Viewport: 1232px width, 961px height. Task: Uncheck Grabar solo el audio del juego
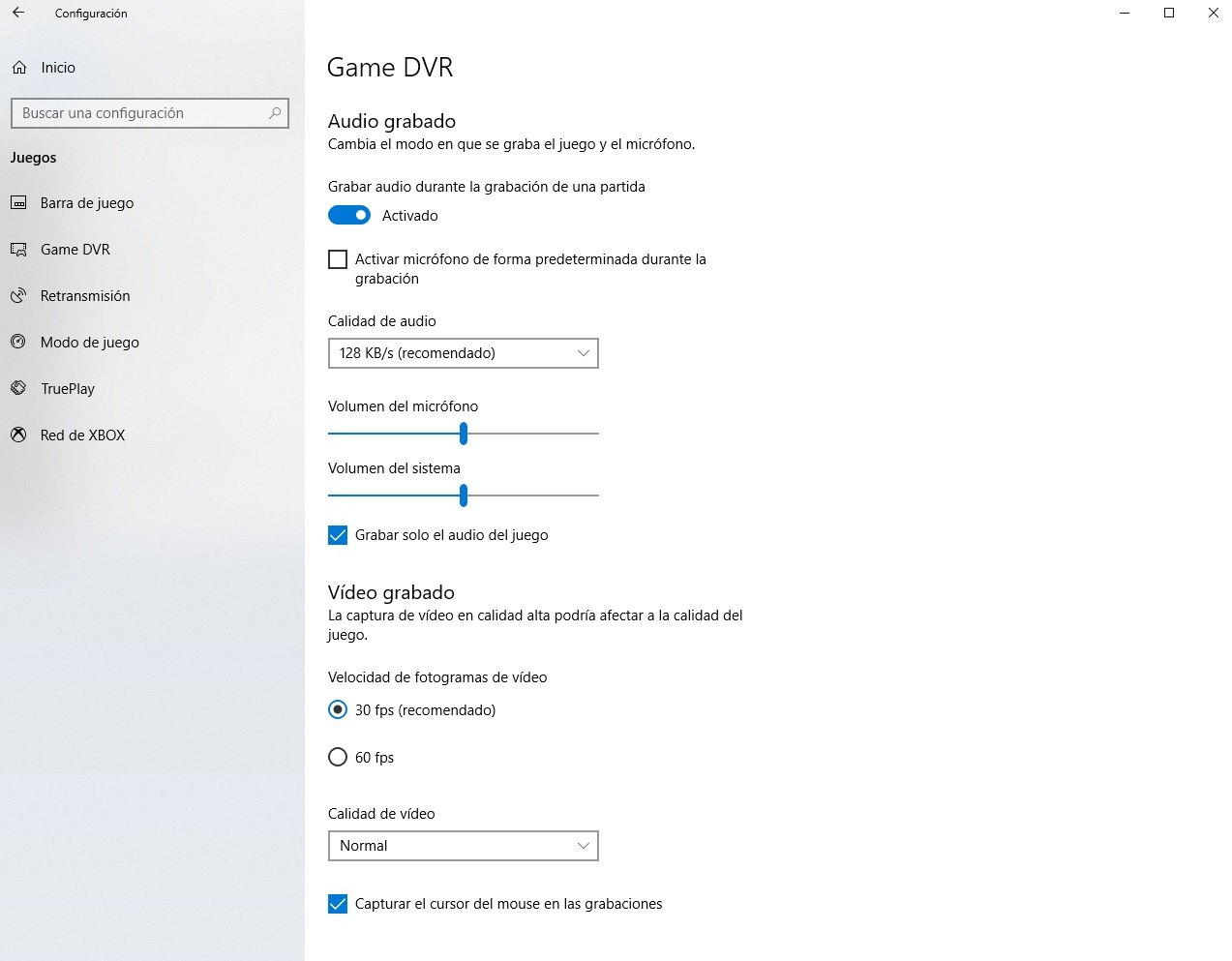tap(338, 535)
